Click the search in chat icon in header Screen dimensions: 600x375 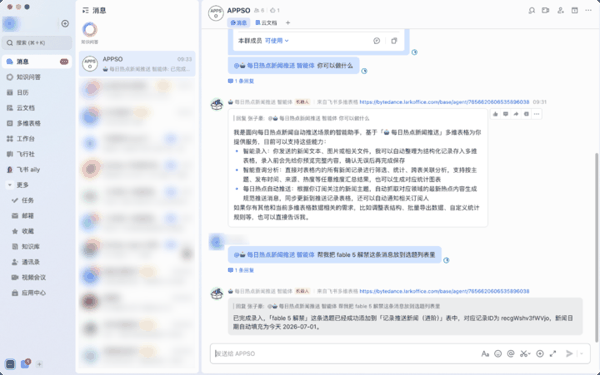coord(532,10)
